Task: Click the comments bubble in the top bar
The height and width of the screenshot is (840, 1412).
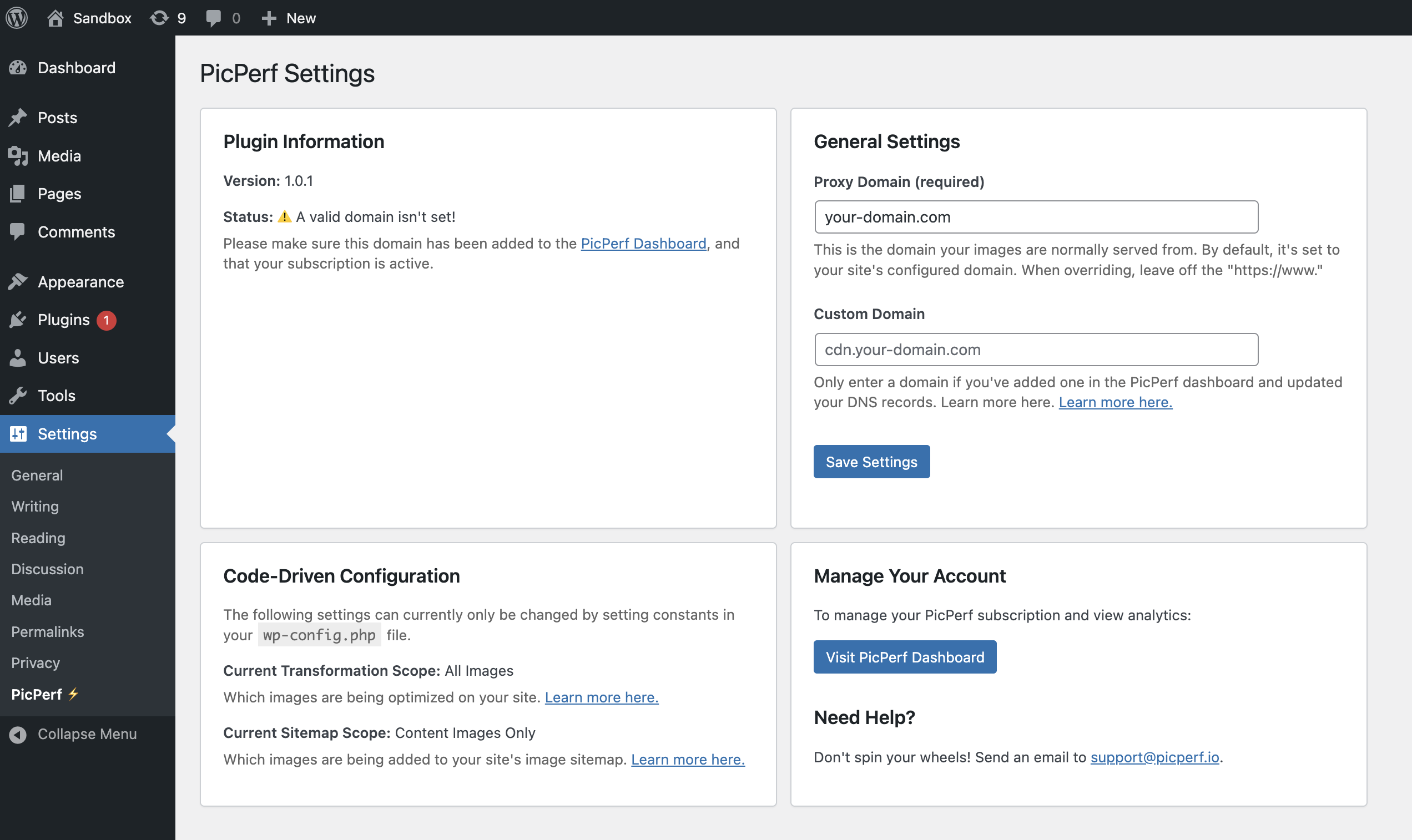Action: tap(215, 18)
